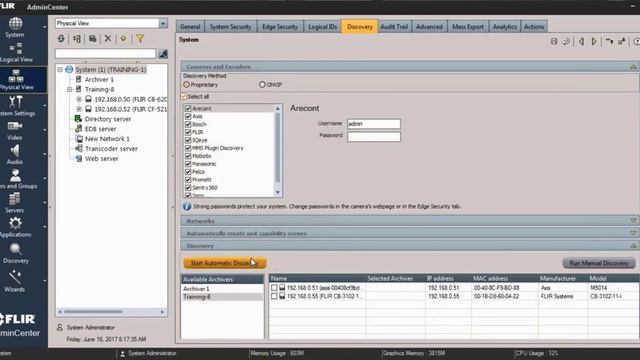Select the ONVIF discovery method

tap(262, 84)
